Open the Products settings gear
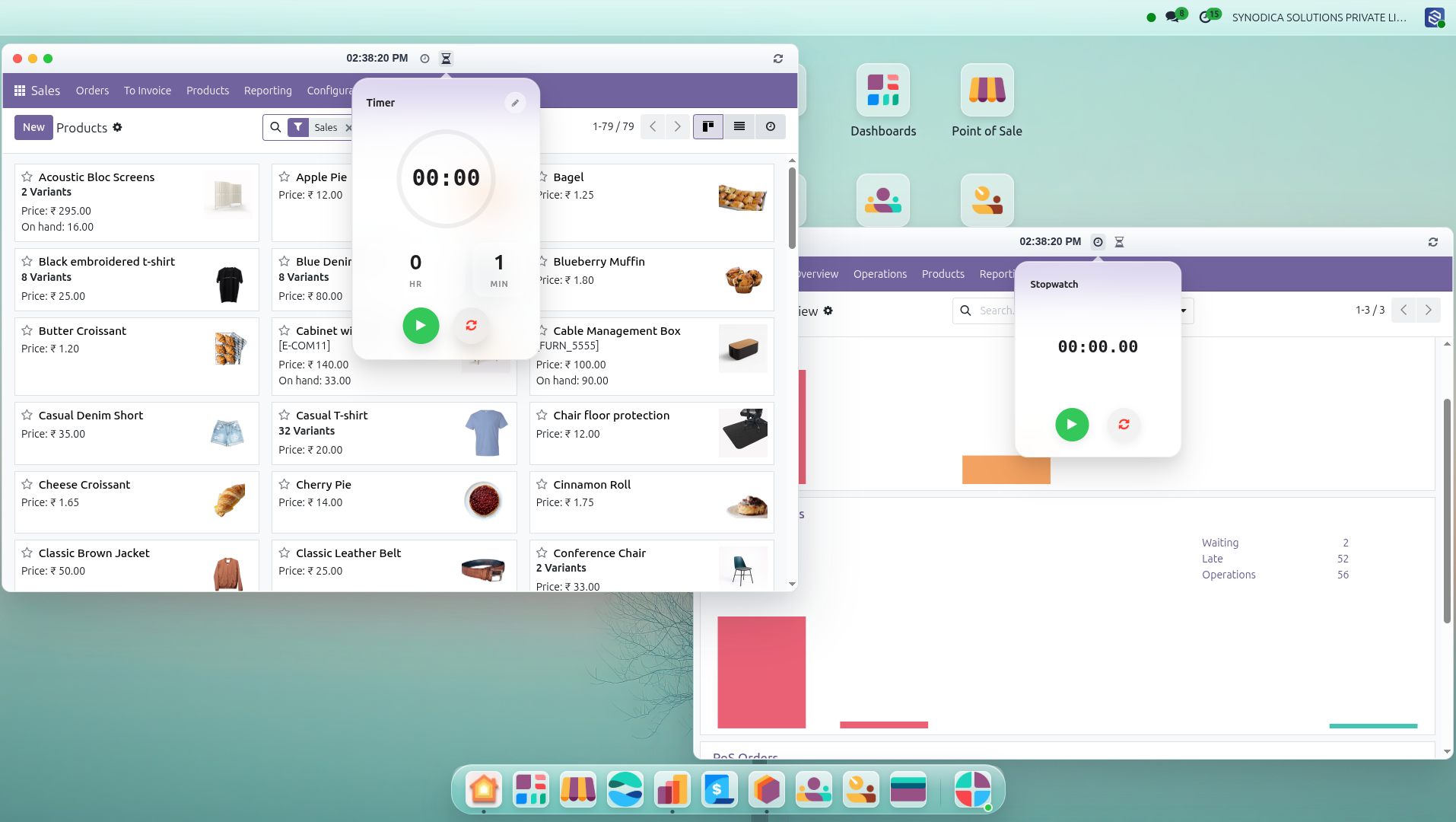1456x822 pixels. click(x=117, y=127)
